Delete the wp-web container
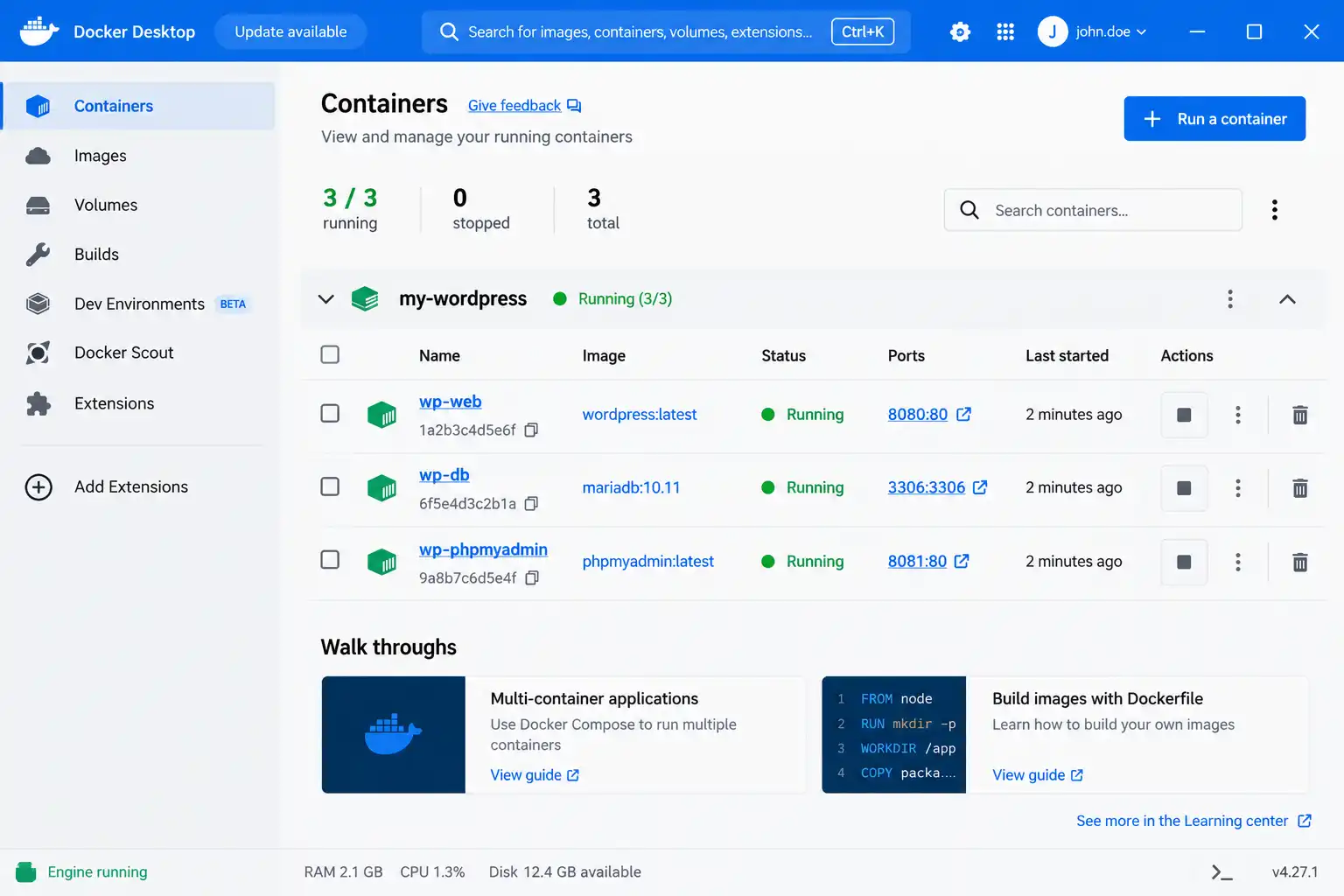 point(1300,415)
